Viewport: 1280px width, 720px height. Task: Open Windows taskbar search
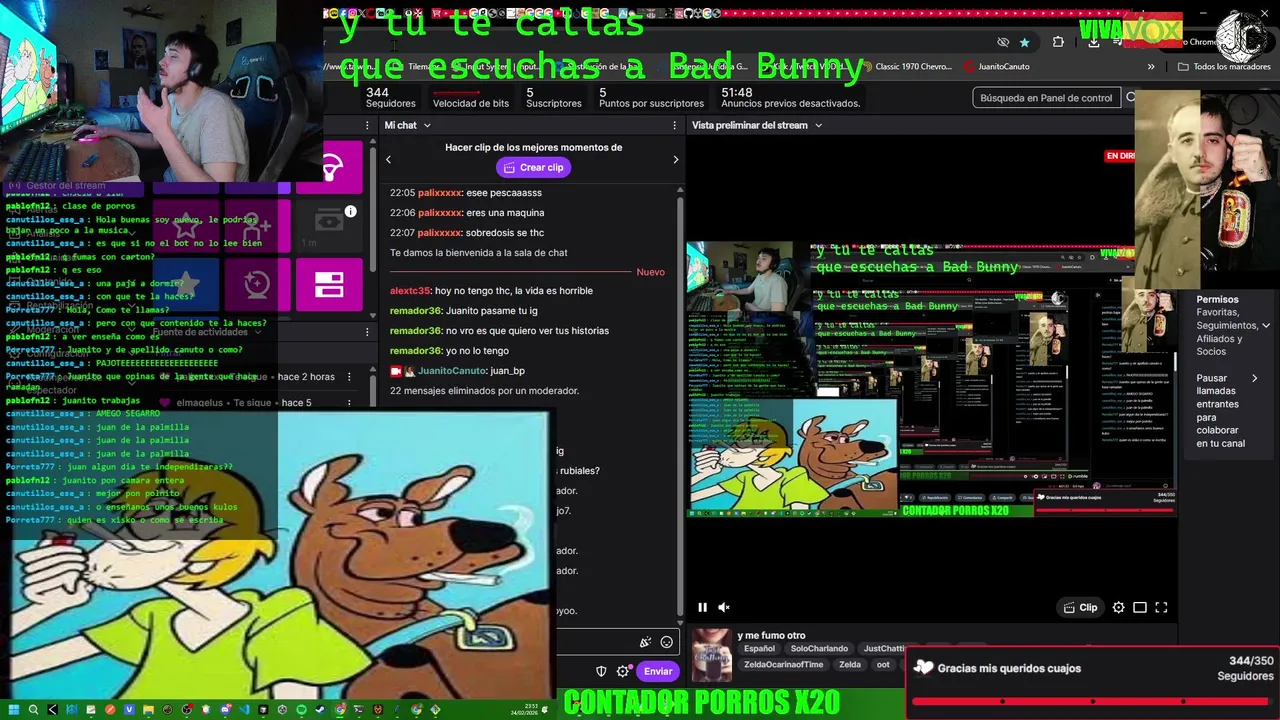(34, 709)
